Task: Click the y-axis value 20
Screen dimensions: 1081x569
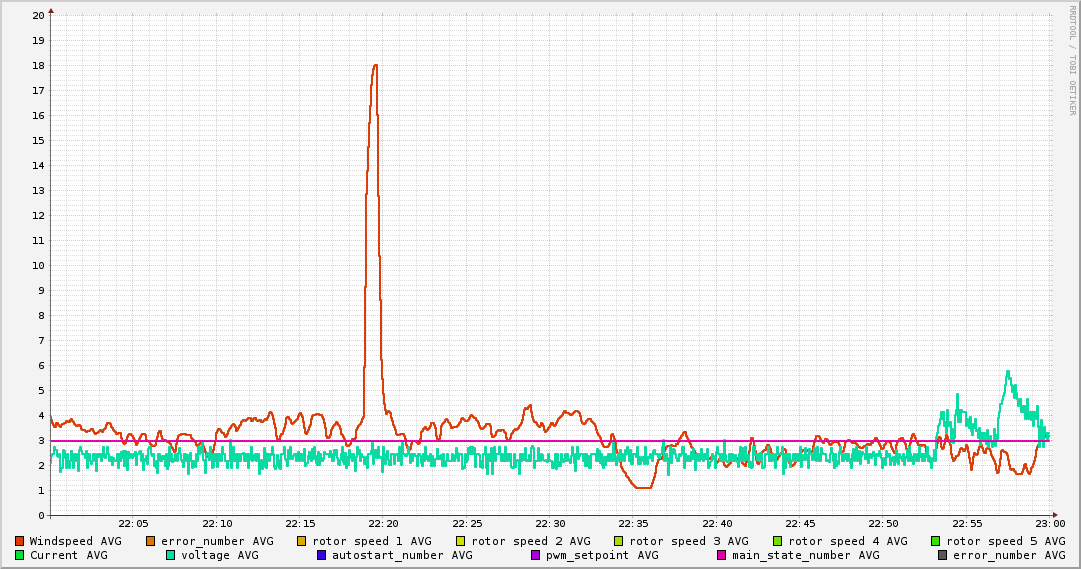Action: click(x=39, y=15)
